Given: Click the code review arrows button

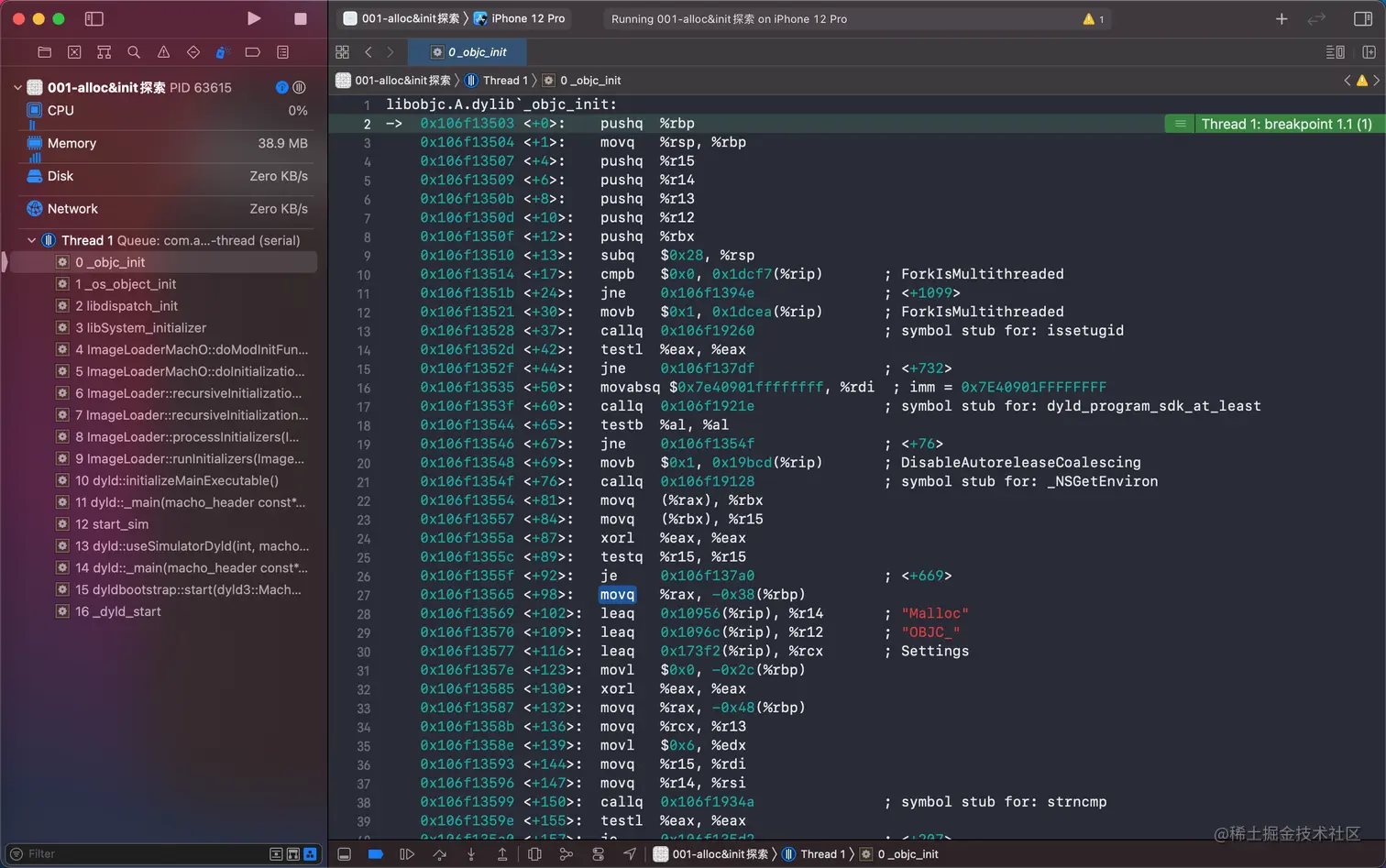Looking at the screenshot, I should [x=1316, y=18].
